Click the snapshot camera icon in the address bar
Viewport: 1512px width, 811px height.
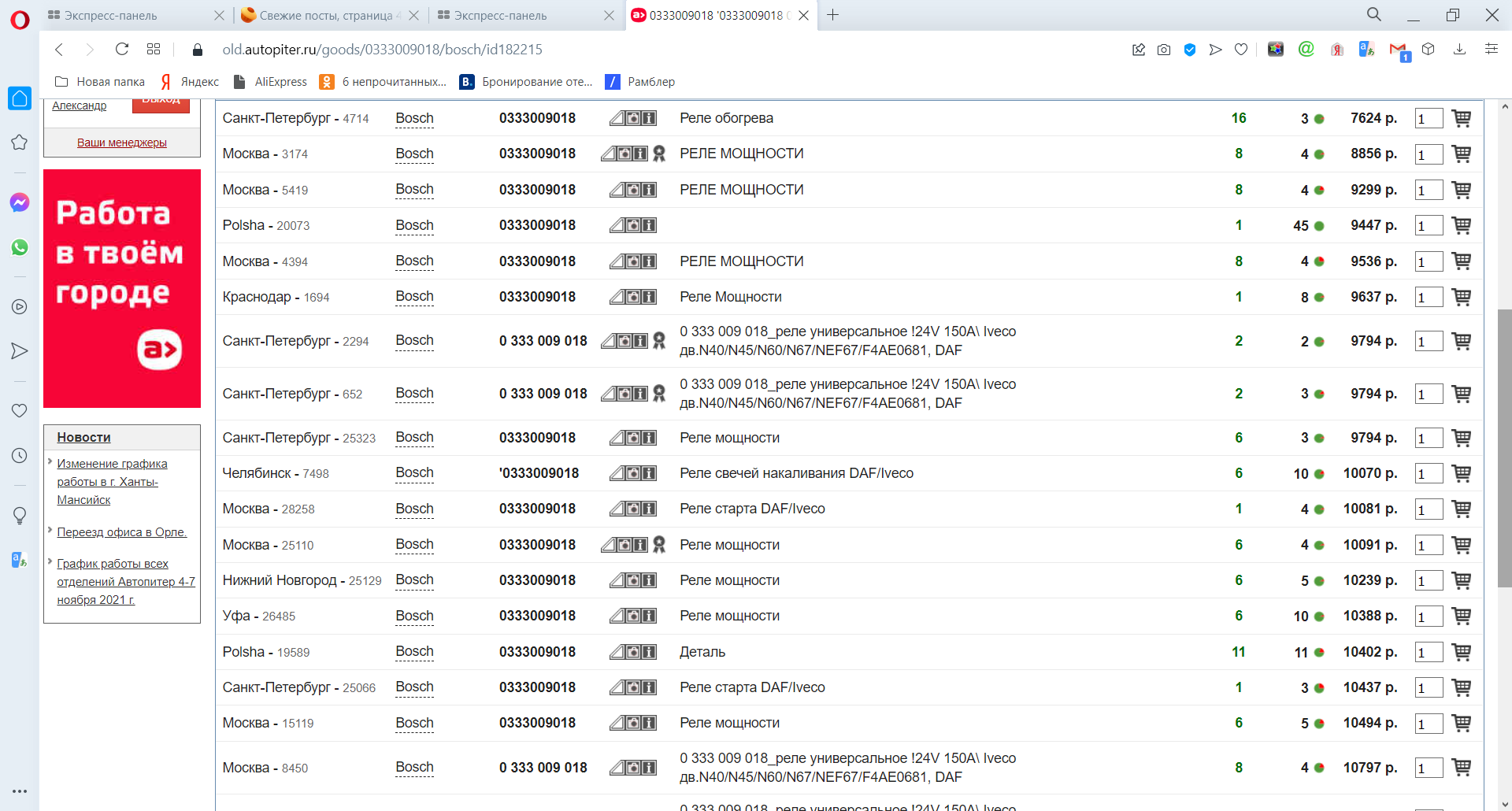(x=1164, y=50)
